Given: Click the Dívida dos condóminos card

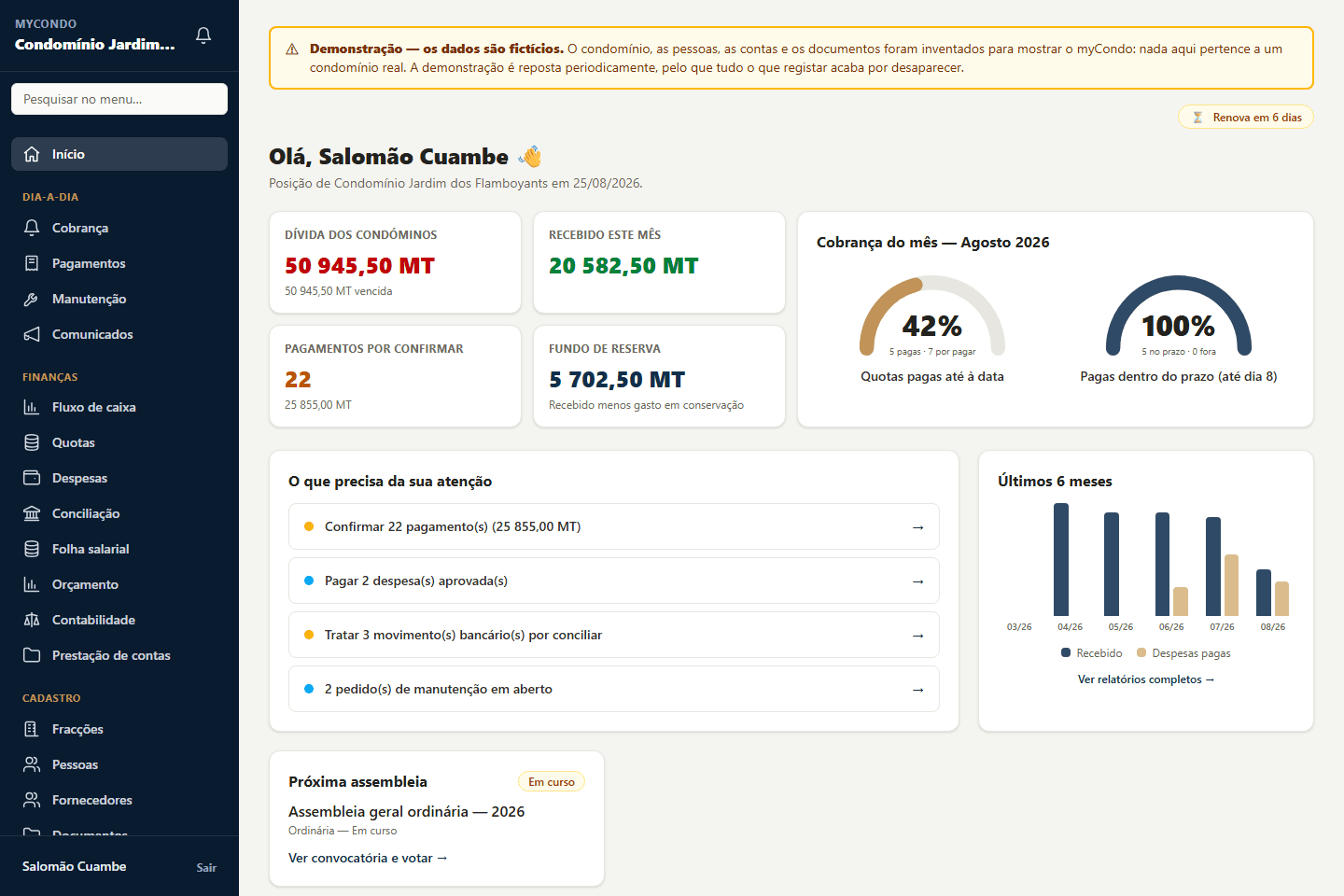Looking at the screenshot, I should click(395, 262).
